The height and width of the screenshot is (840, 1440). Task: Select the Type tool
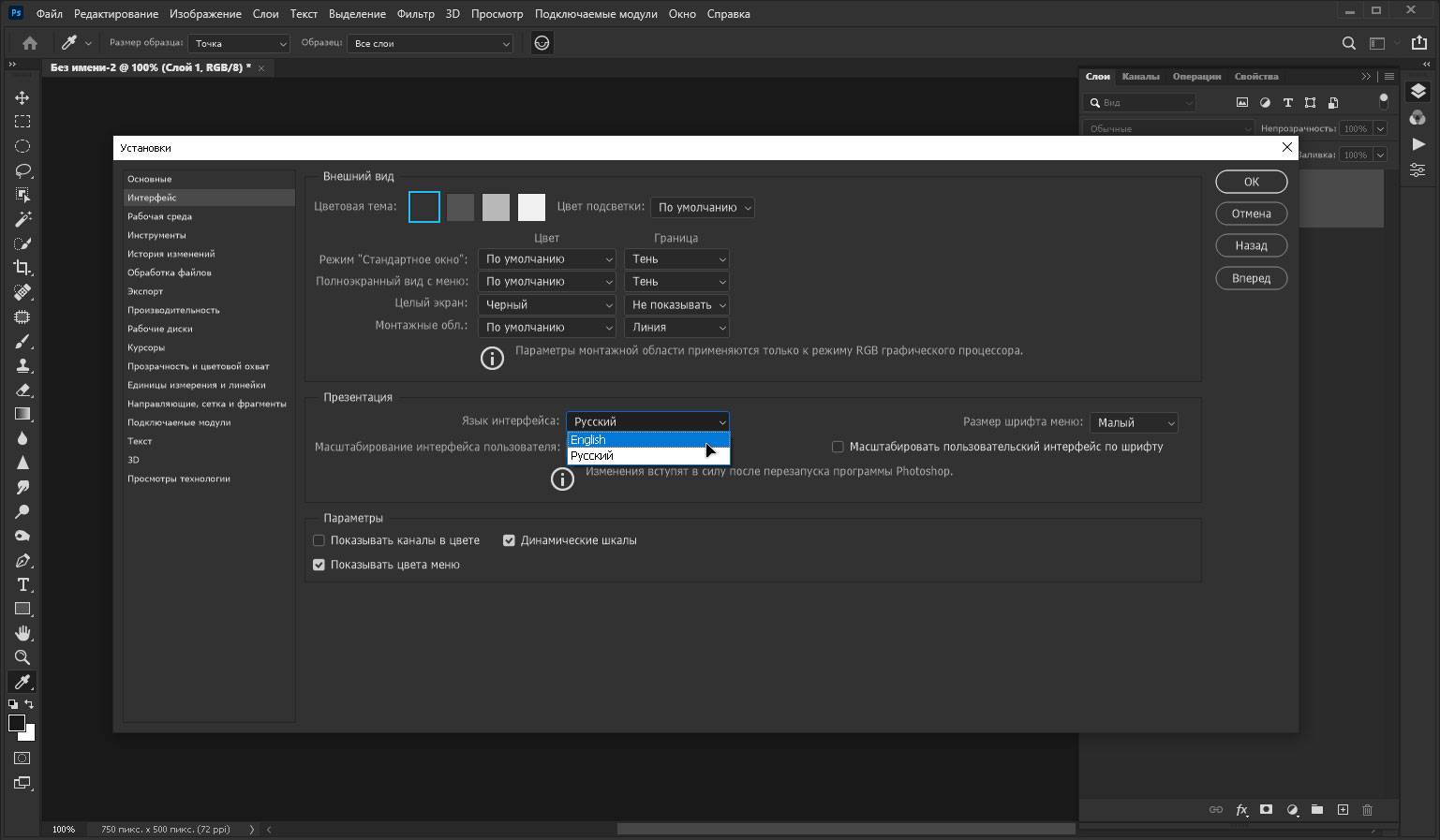[22, 584]
